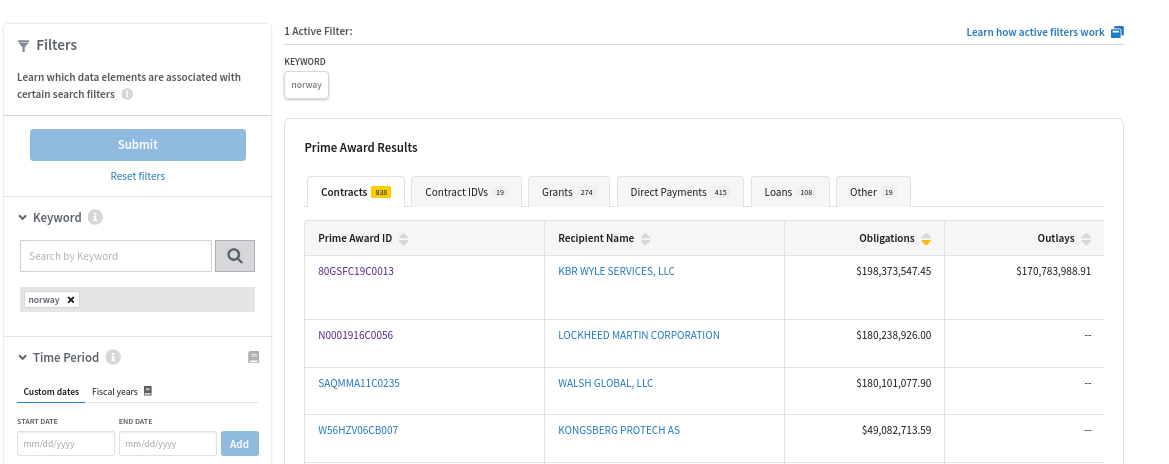Switch to the Contract IDVs tab
This screenshot has width=1169, height=464.
[466, 192]
